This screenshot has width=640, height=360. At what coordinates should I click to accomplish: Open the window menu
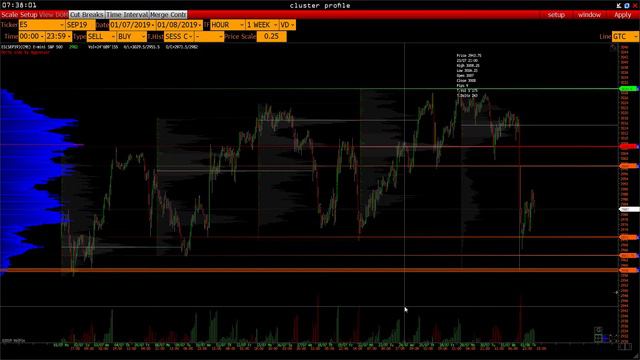pyautogui.click(x=589, y=15)
